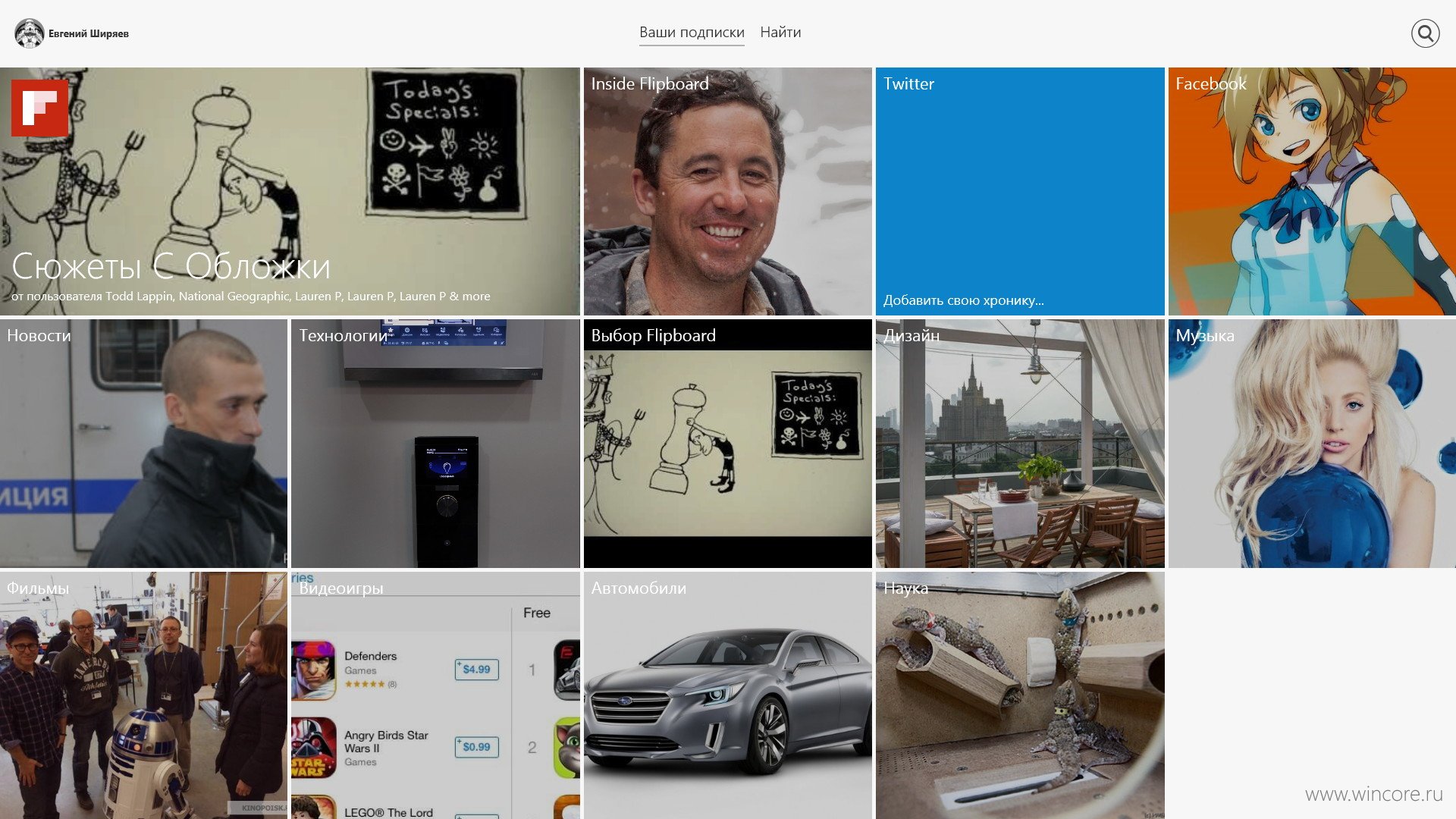This screenshot has height=819, width=1456.
Task: Open the Технологии section tile
Action: pos(435,443)
